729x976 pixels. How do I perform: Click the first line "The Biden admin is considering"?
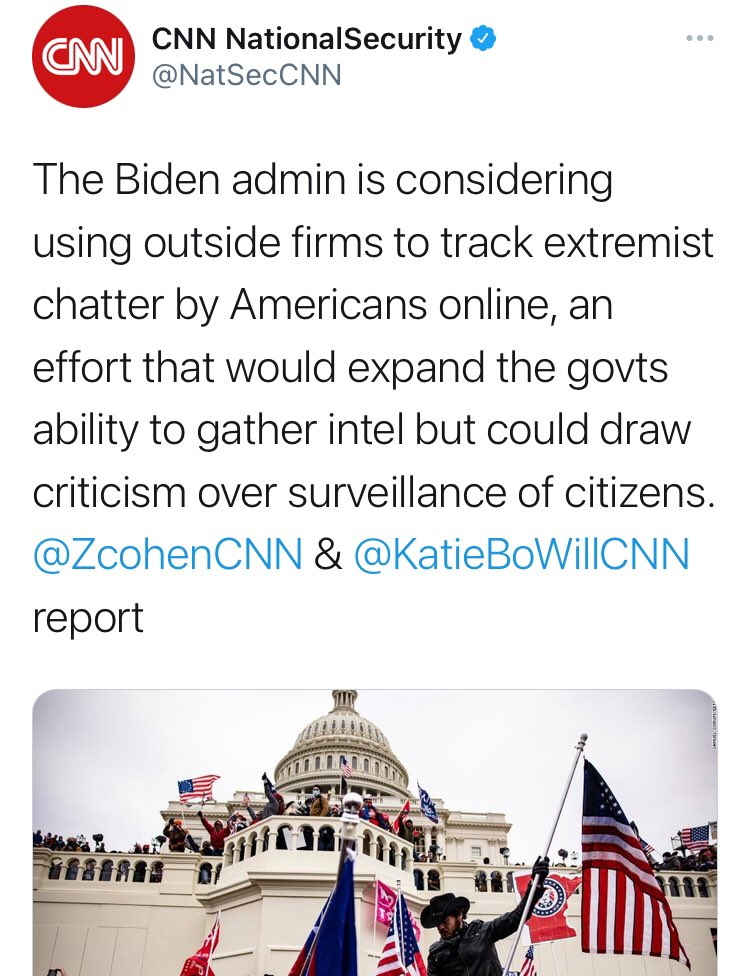click(322, 179)
